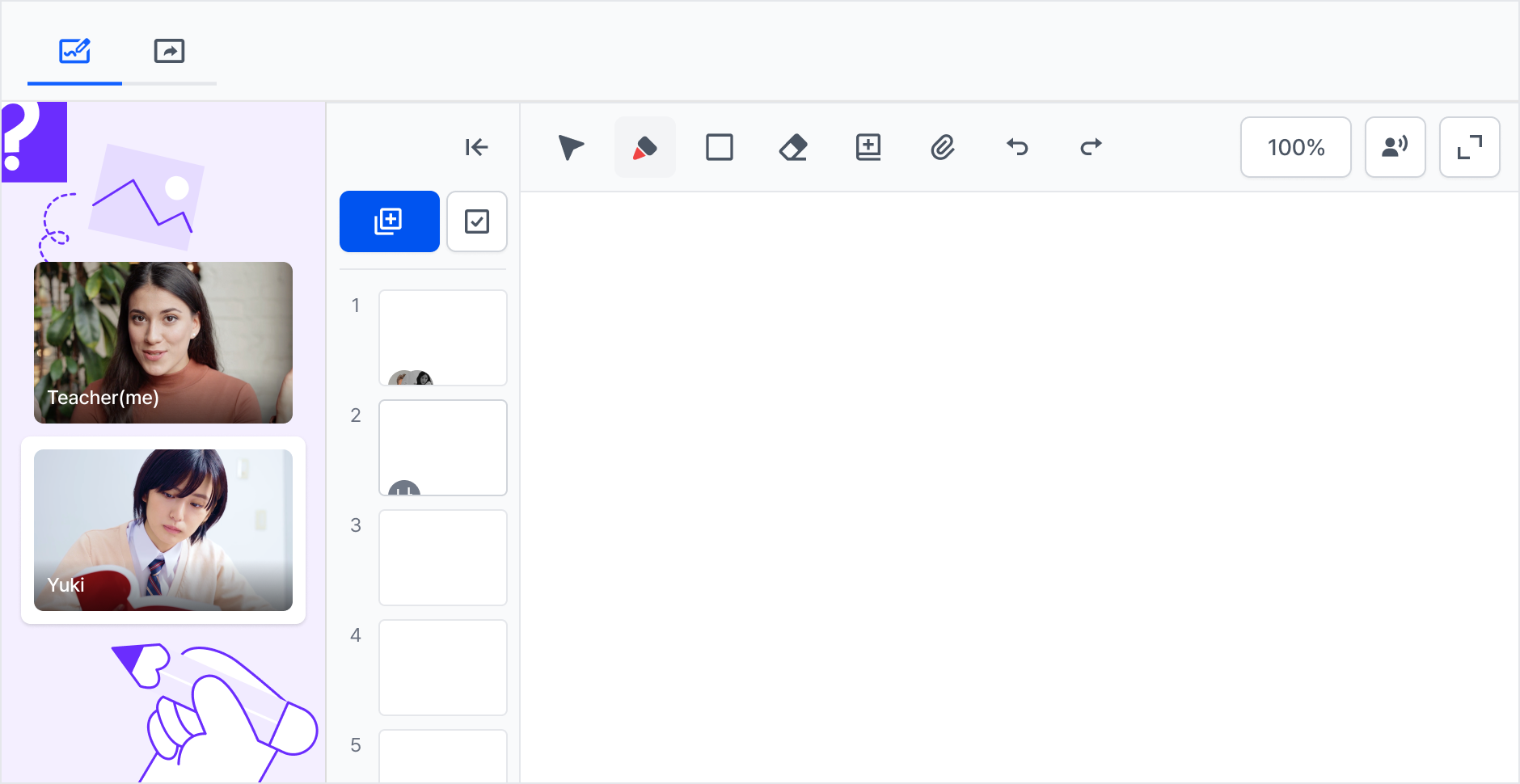Select the eraser tool
Viewport: 1520px width, 784px height.
pyautogui.click(x=794, y=147)
